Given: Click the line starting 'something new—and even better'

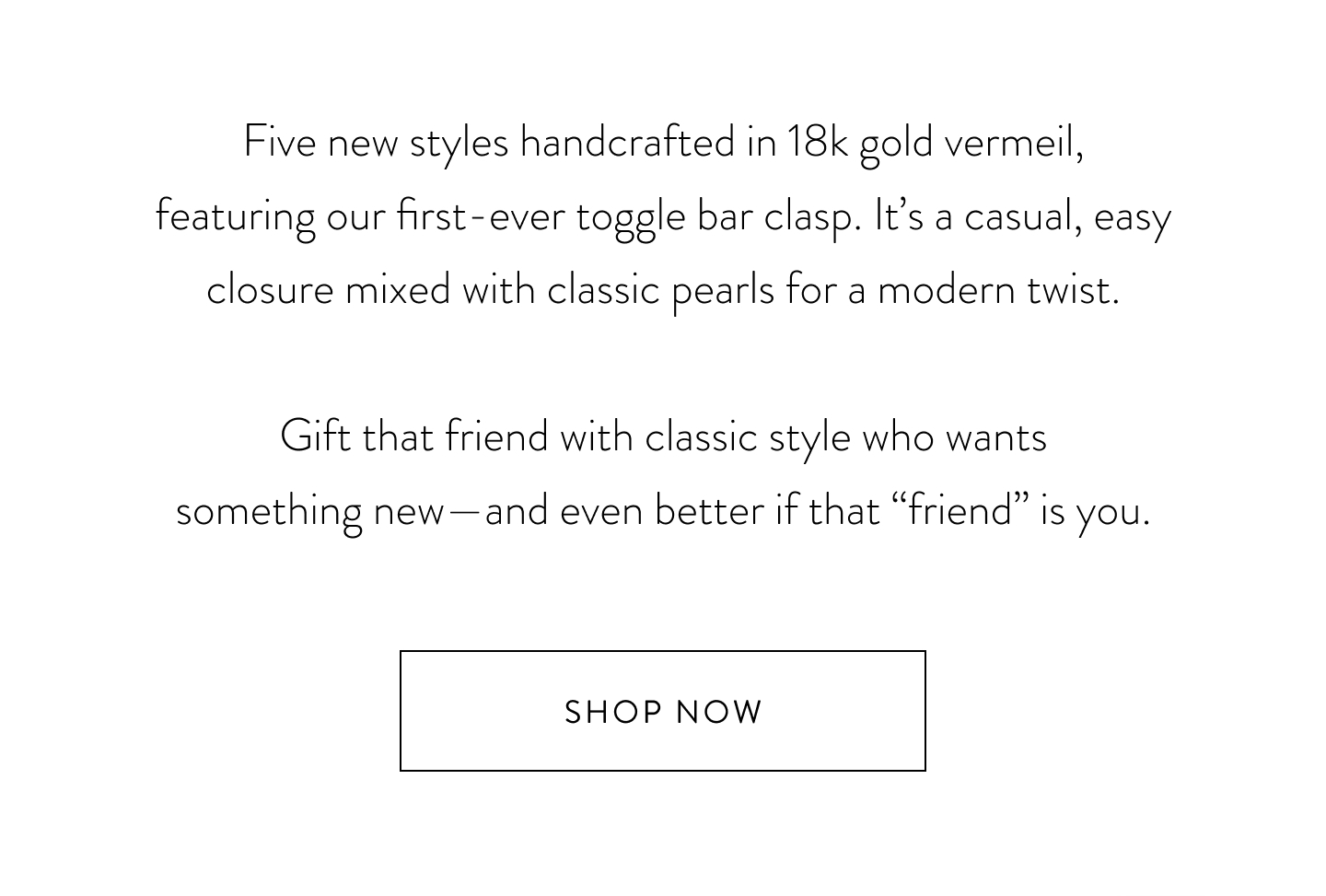Looking at the screenshot, I should click(663, 511).
